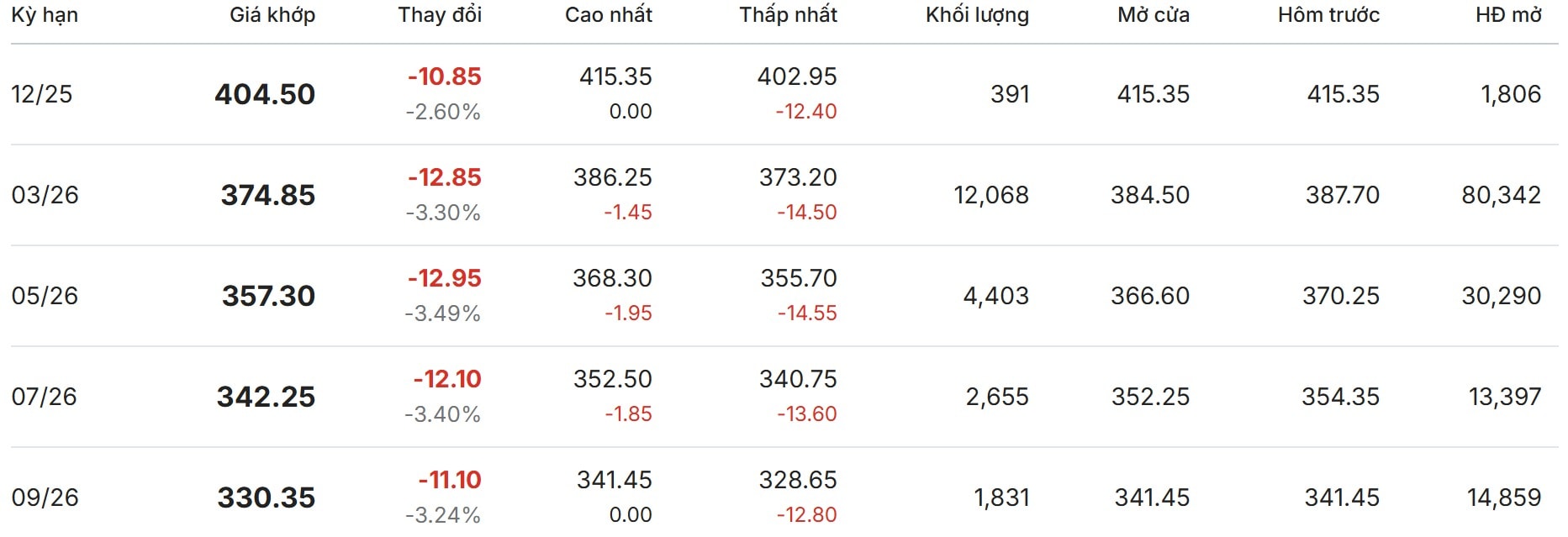Open the 12/25 contract term

coord(42,94)
